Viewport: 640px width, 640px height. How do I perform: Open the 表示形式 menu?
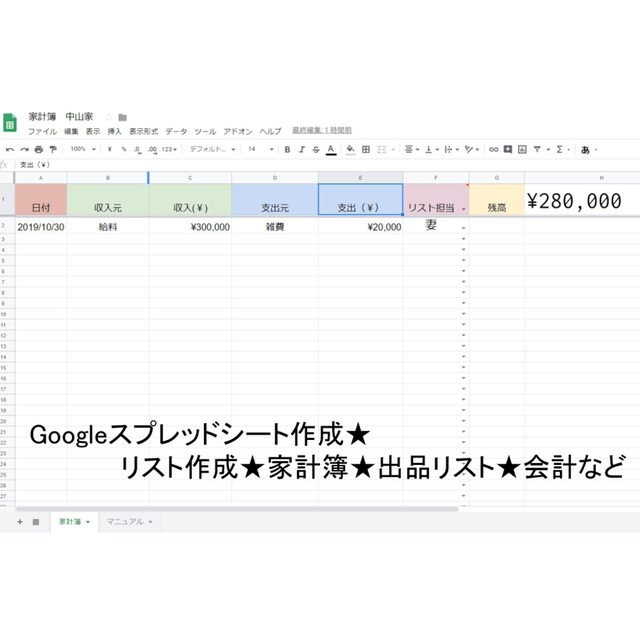pyautogui.click(x=144, y=131)
